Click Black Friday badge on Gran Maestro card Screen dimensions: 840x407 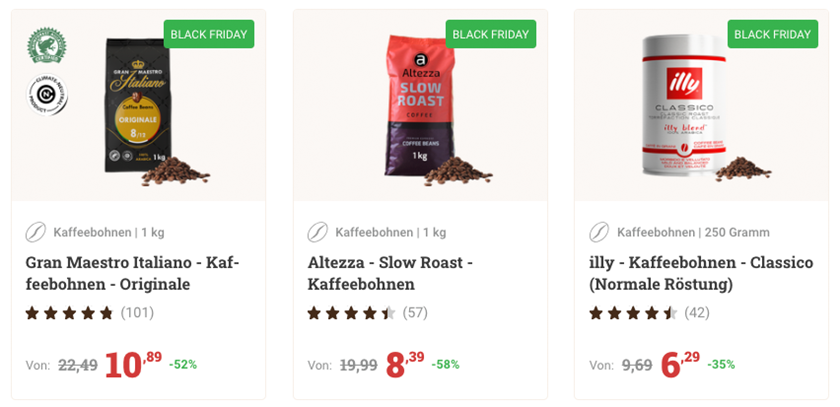click(210, 34)
